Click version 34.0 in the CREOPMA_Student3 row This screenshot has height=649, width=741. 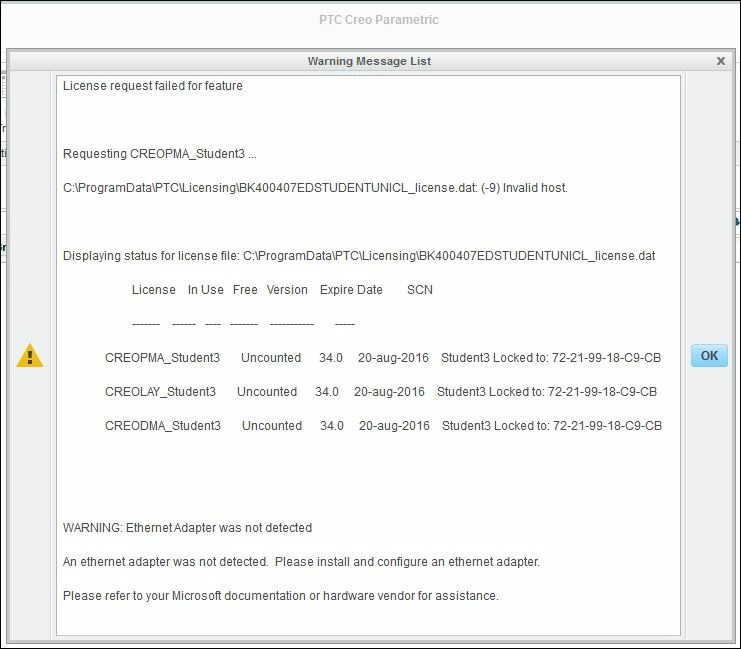click(x=331, y=358)
